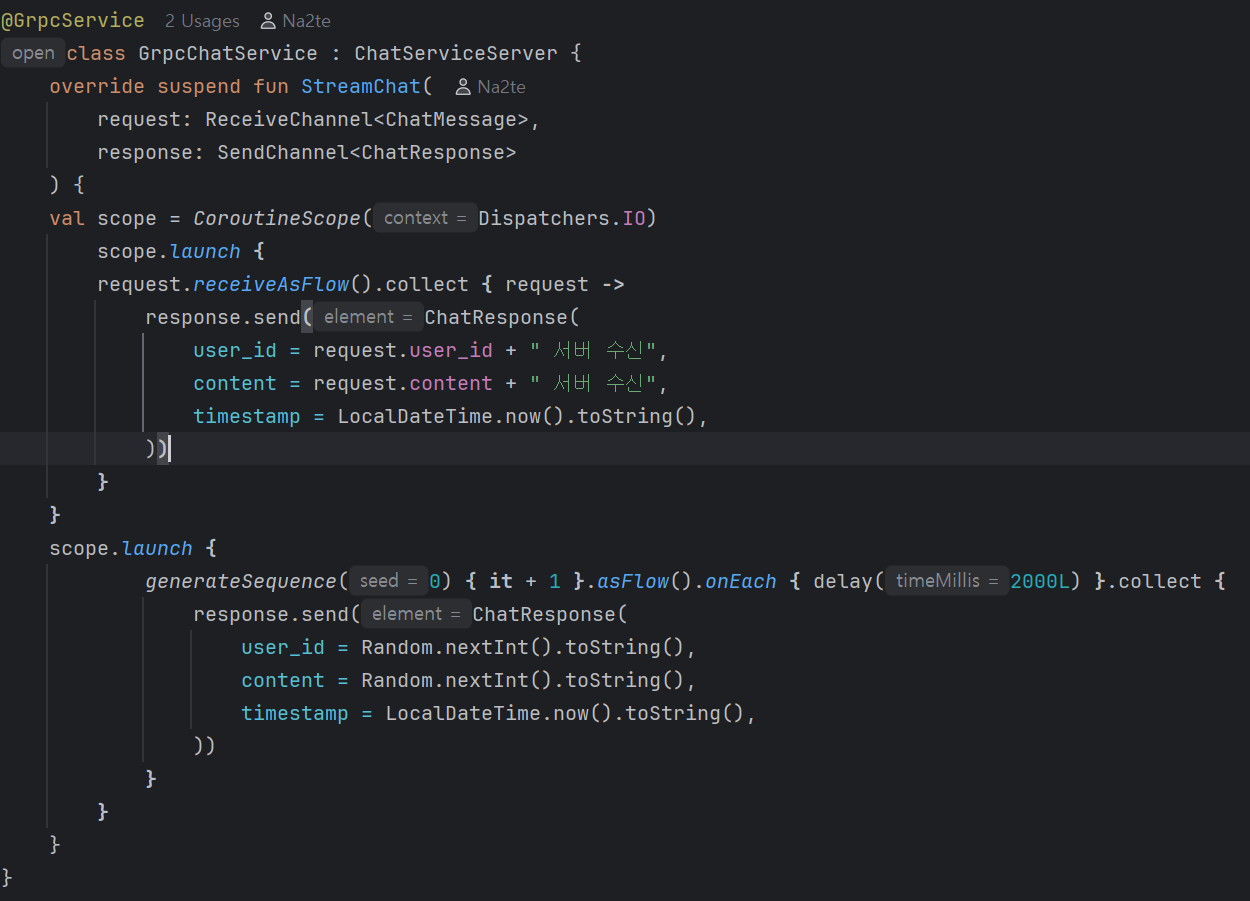Viewport: 1250px width, 901px height.
Task: Click the onEach operator
Action: [x=740, y=581]
